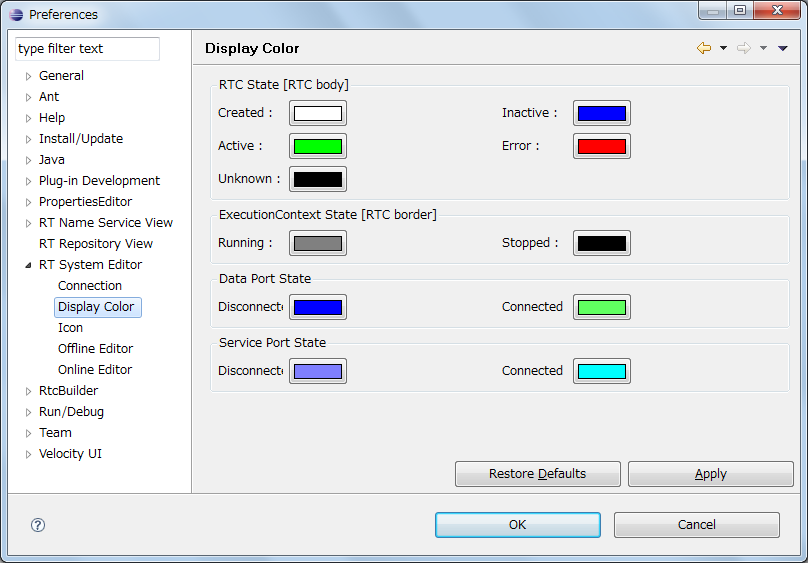This screenshot has width=808, height=563.
Task: Focus the type filter text field
Action: tap(88, 49)
